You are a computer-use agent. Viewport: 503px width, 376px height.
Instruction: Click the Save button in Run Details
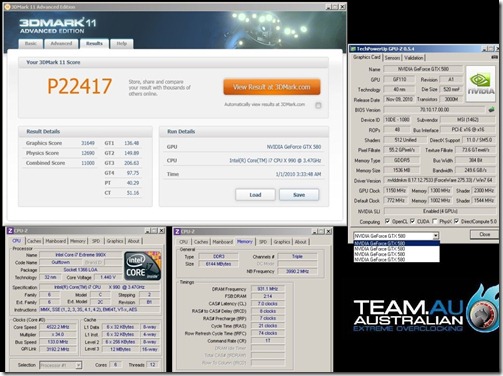[299, 195]
